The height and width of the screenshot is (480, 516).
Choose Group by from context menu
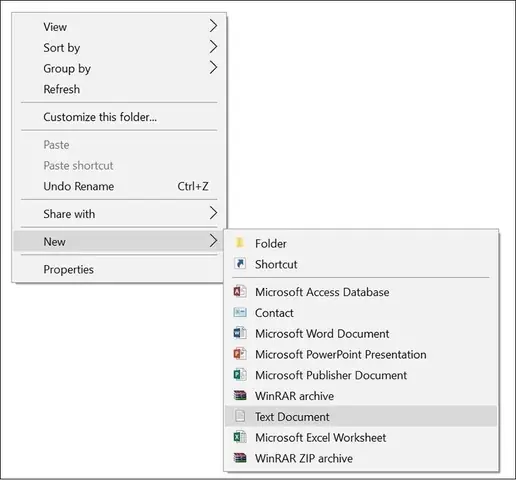(x=119, y=68)
